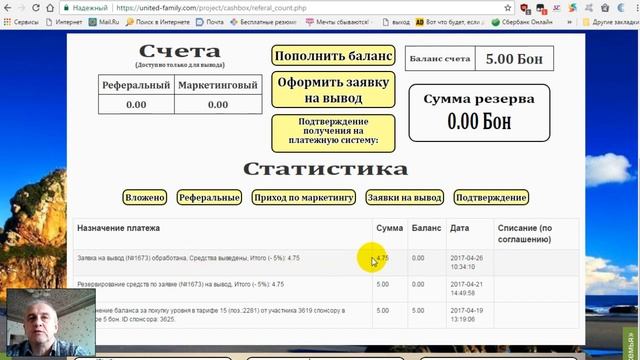Open the Поиск в Интернете bookmark
The image size is (640, 360).
(x=158, y=22)
